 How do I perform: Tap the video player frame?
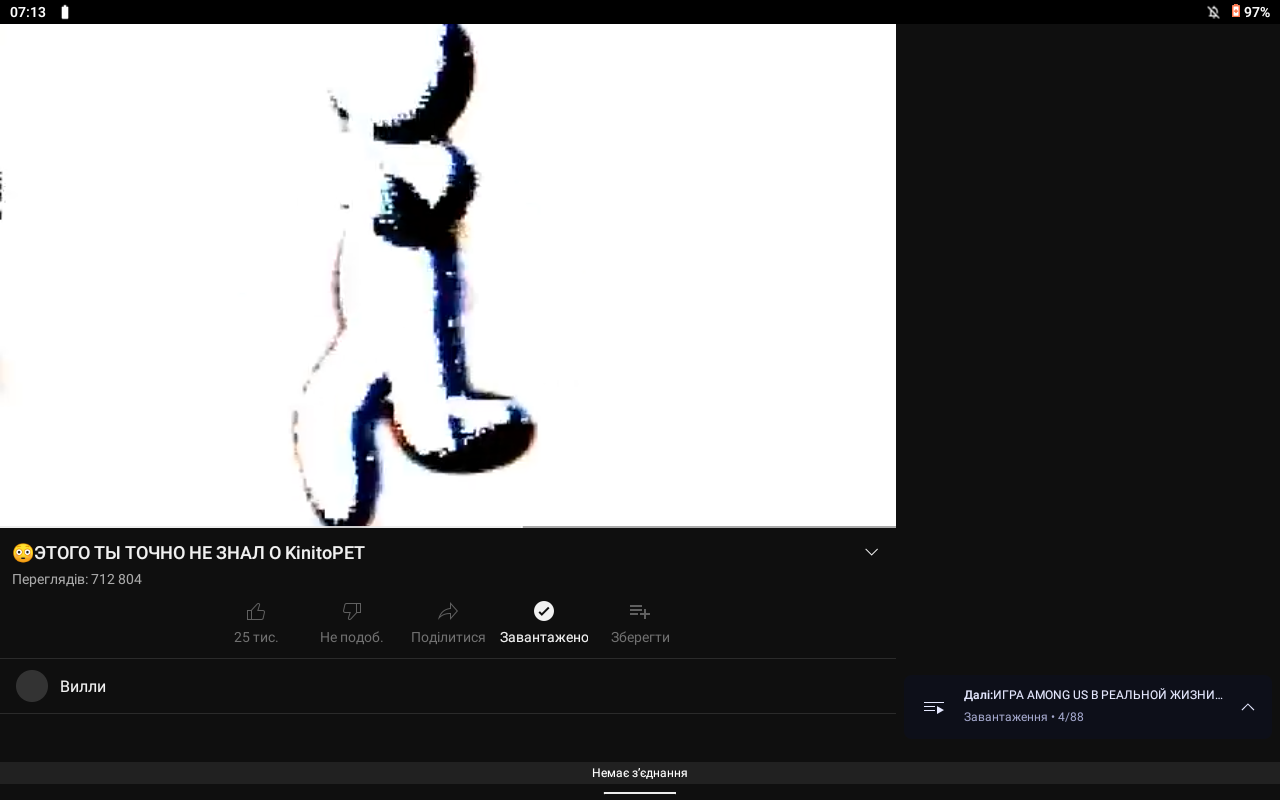pyautogui.click(x=448, y=275)
